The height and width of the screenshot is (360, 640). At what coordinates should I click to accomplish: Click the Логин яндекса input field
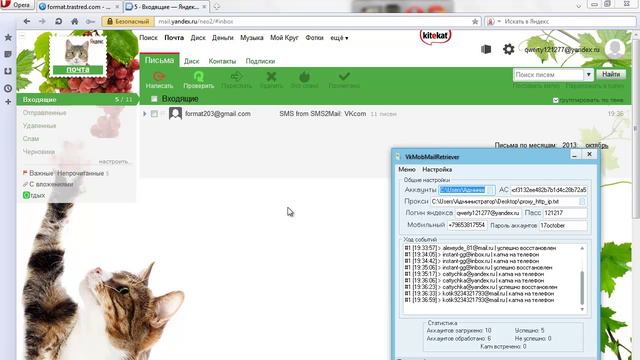pos(488,213)
